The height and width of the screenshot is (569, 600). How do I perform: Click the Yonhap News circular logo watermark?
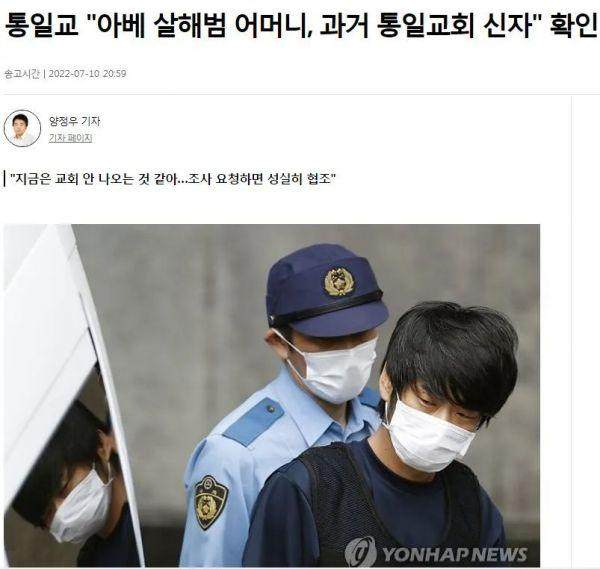point(360,553)
